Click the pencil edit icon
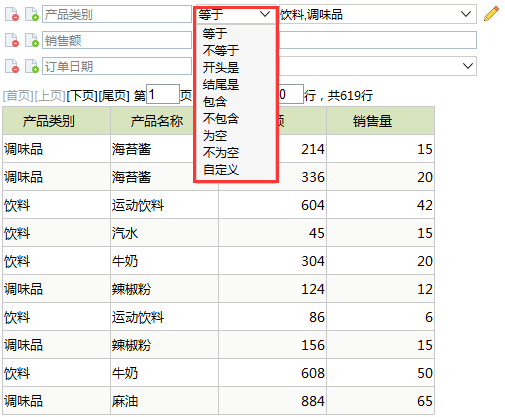Viewport: 505px width, 417px height. [x=491, y=14]
